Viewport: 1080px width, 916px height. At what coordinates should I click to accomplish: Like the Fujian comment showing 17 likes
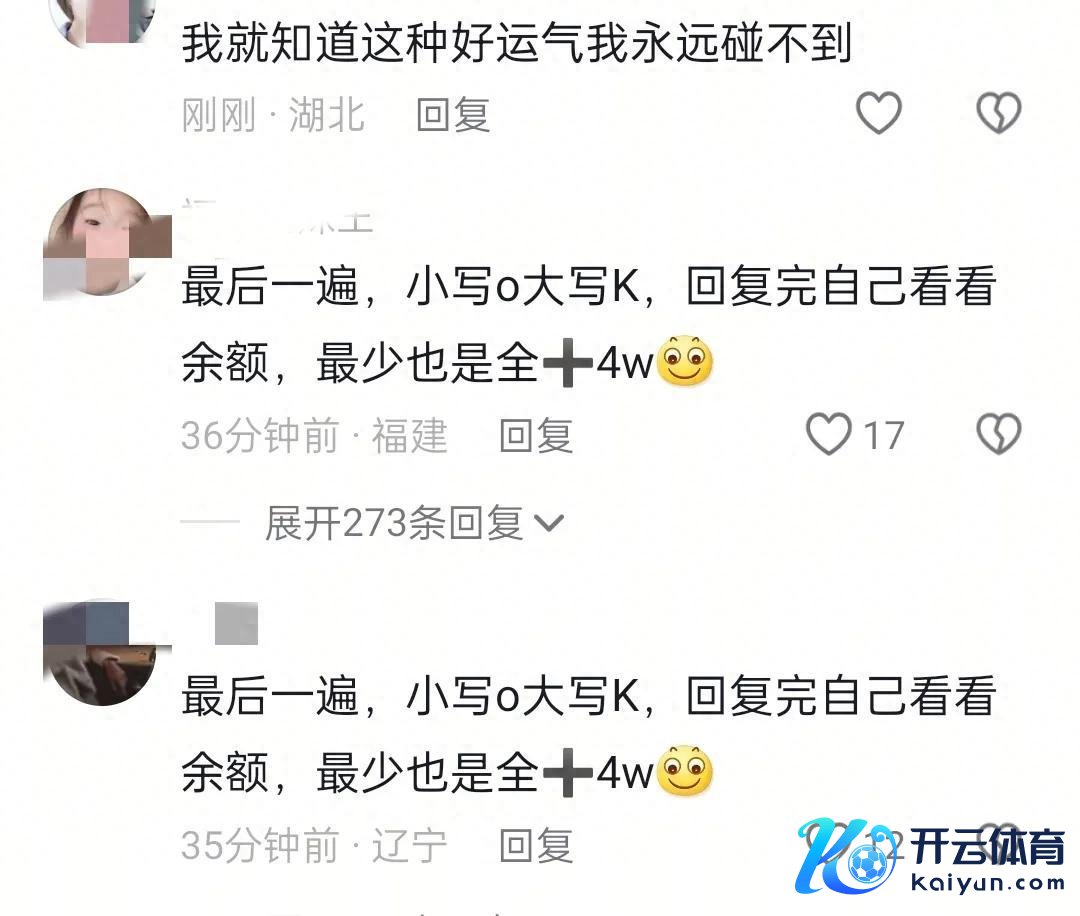[x=829, y=434]
